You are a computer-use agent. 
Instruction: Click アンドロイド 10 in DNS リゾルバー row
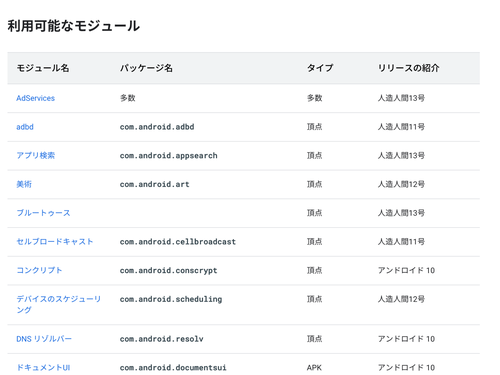(406, 339)
